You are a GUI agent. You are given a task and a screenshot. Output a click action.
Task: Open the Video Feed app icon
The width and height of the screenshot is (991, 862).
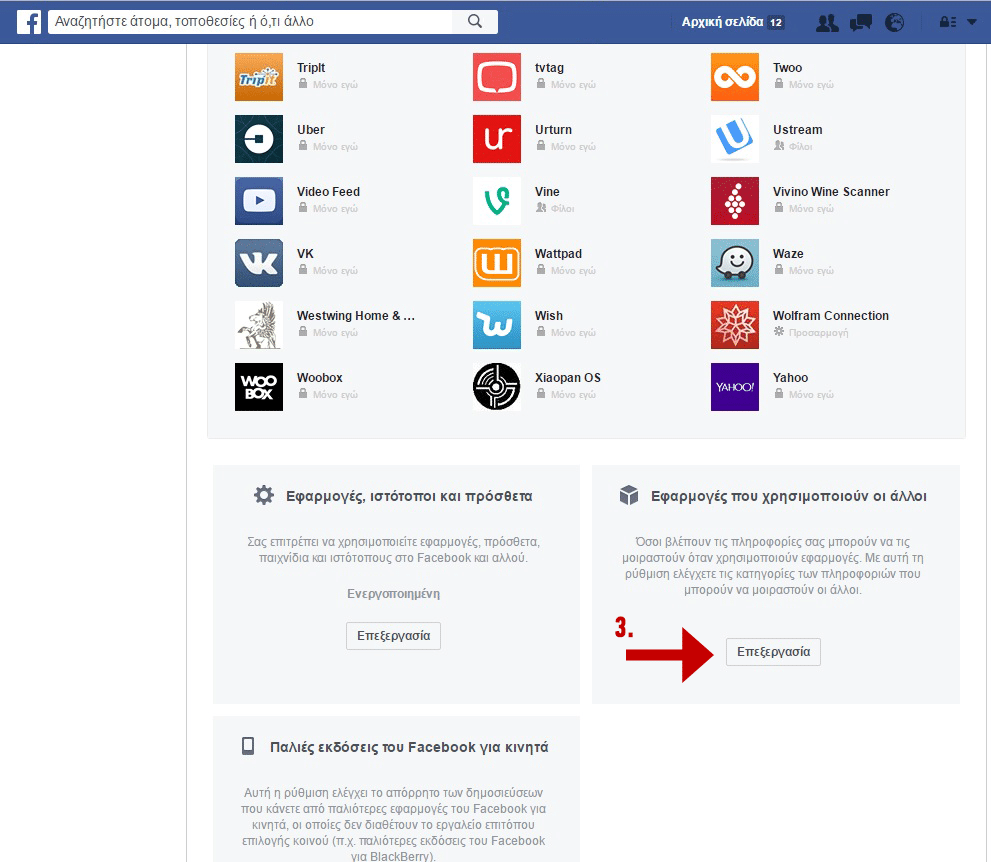259,201
